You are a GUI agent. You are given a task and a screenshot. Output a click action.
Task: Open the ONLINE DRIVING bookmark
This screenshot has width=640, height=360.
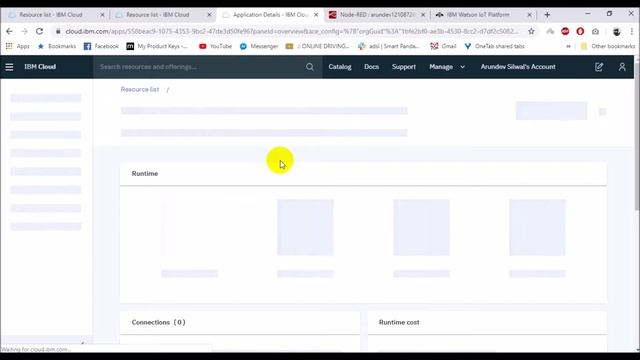(318, 46)
